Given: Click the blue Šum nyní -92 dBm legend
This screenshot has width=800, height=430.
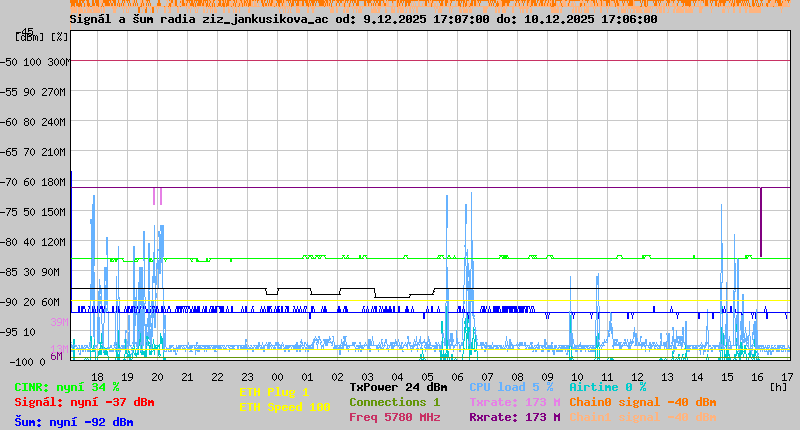Looking at the screenshot, I should [x=74, y=421].
